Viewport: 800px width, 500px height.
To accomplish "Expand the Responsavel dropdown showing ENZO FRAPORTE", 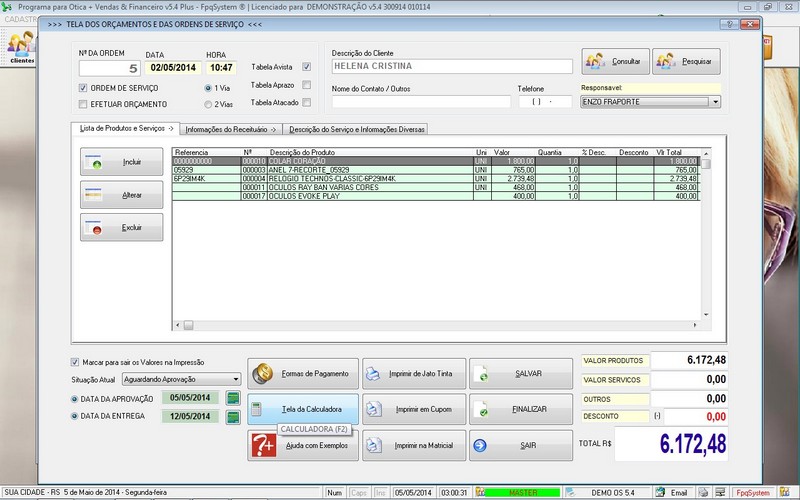I will click(716, 102).
